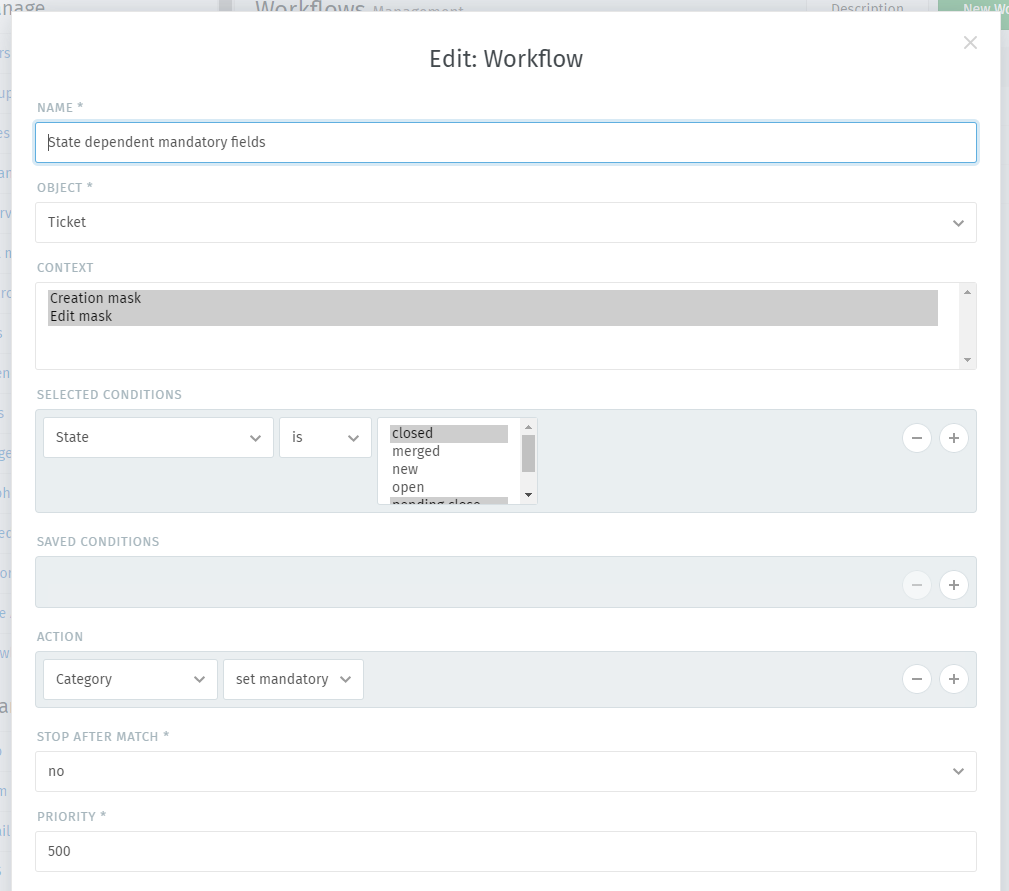Select 'open' in state value list
This screenshot has width=1009, height=891.
pyautogui.click(x=449, y=488)
